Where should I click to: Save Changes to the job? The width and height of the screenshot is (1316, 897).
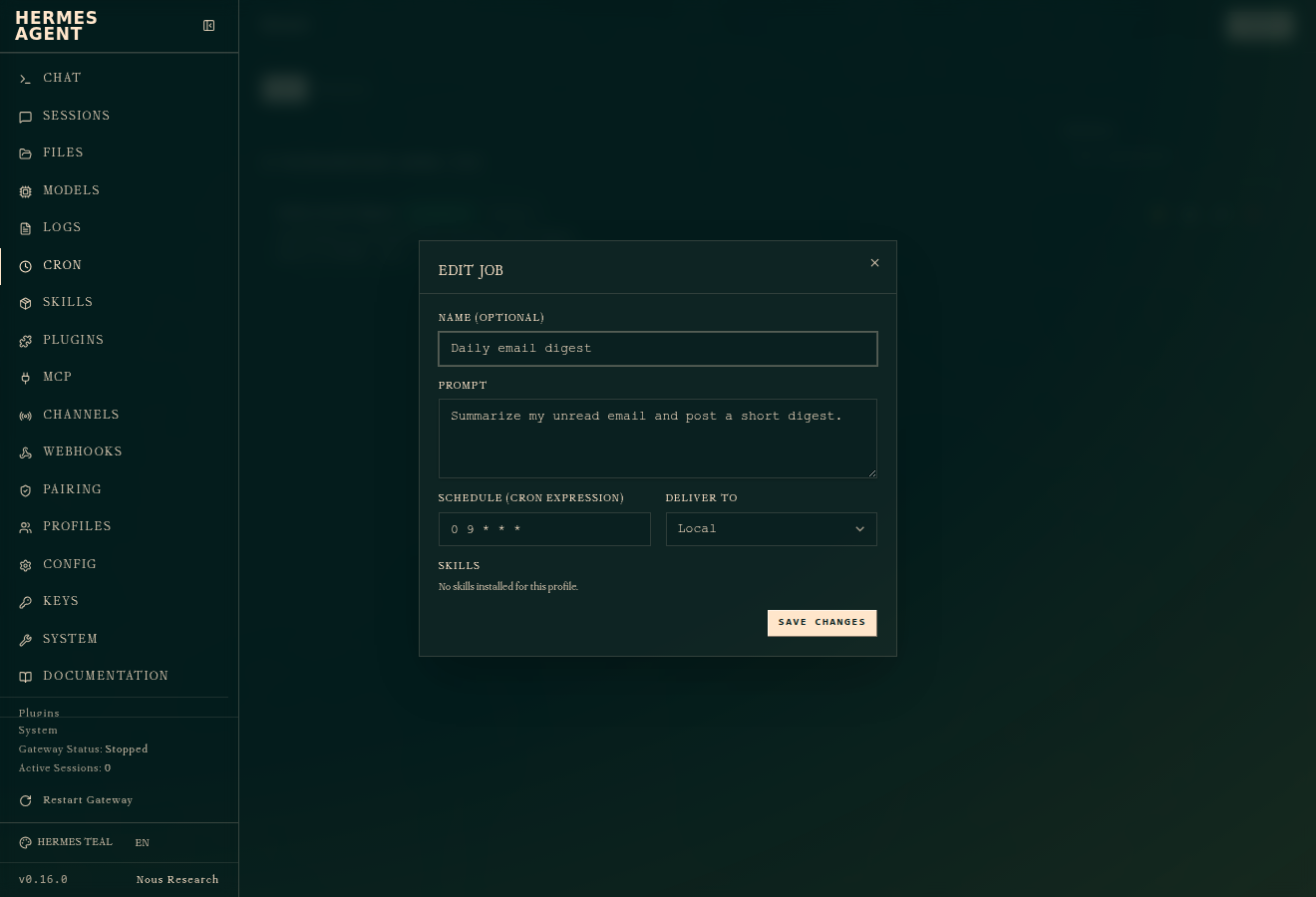click(x=822, y=623)
